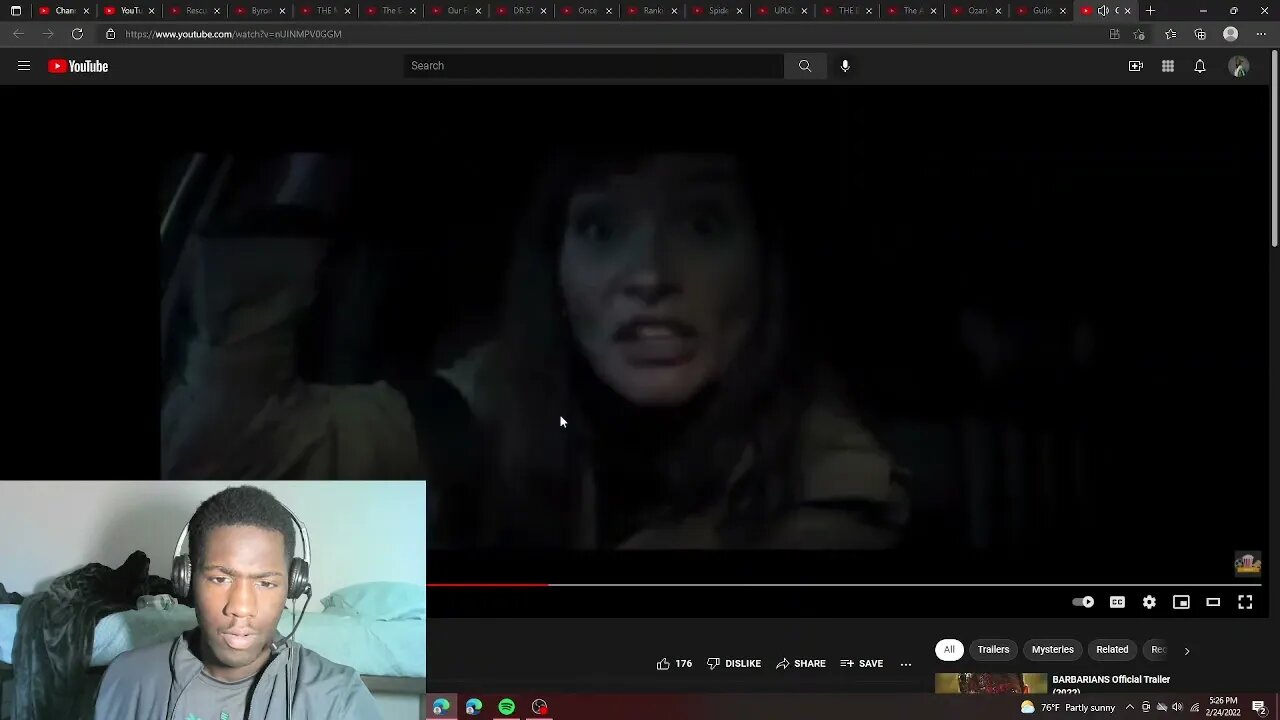Enable the miniplayer
Viewport: 1280px width, 720px height.
[x=1181, y=602]
